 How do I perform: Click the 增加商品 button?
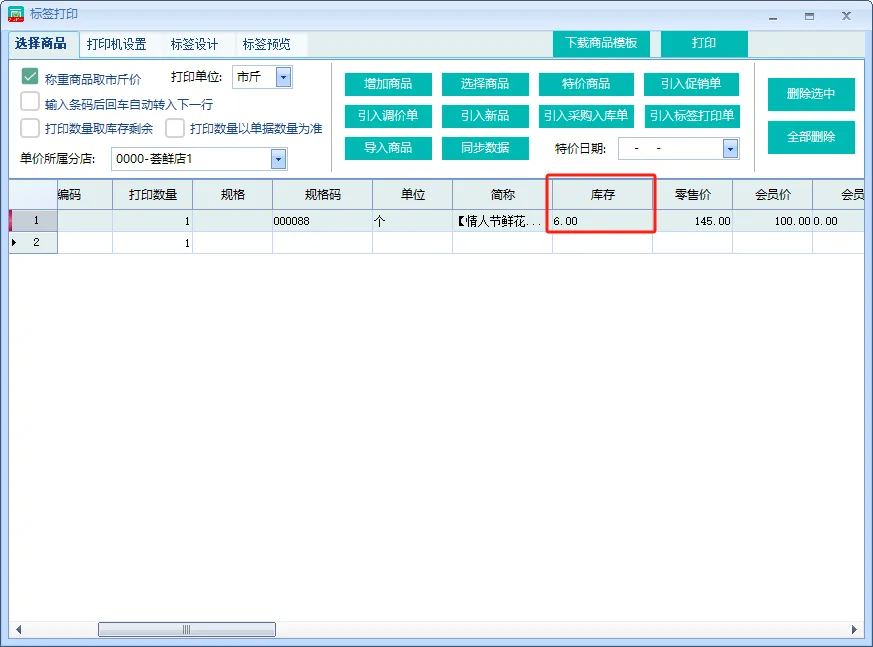coord(388,84)
